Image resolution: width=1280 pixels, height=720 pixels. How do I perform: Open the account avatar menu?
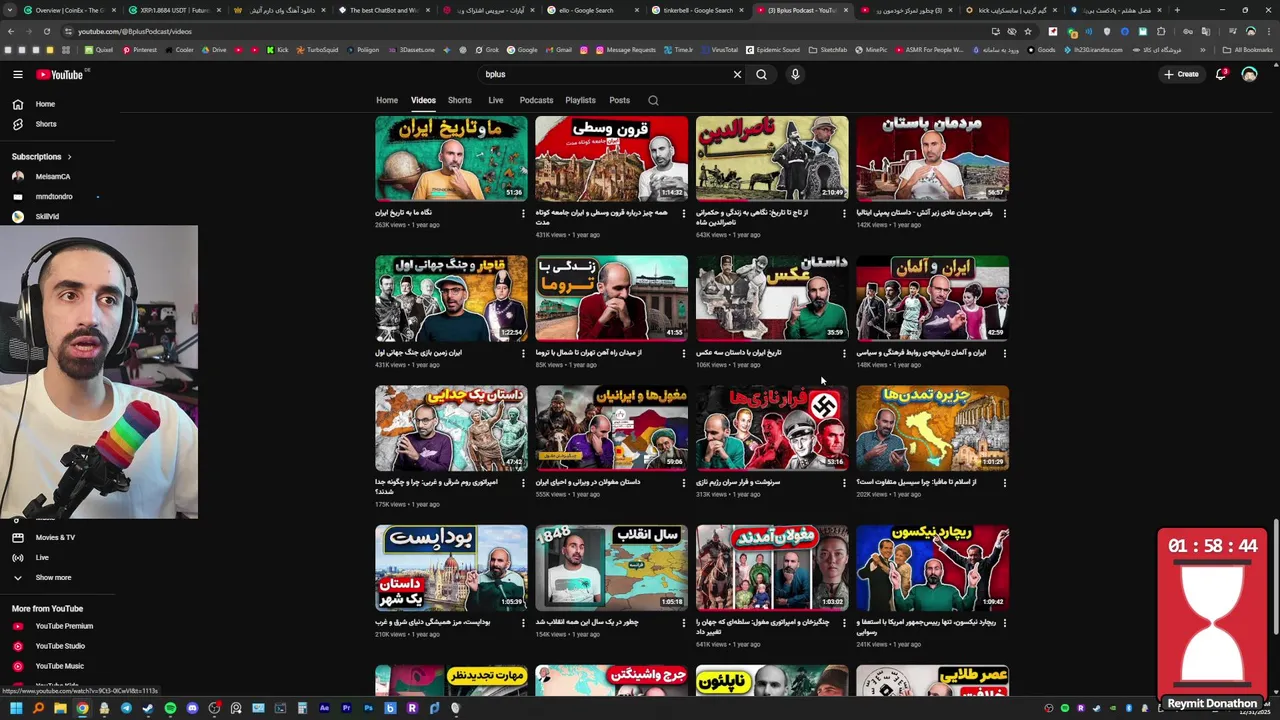tap(1249, 74)
